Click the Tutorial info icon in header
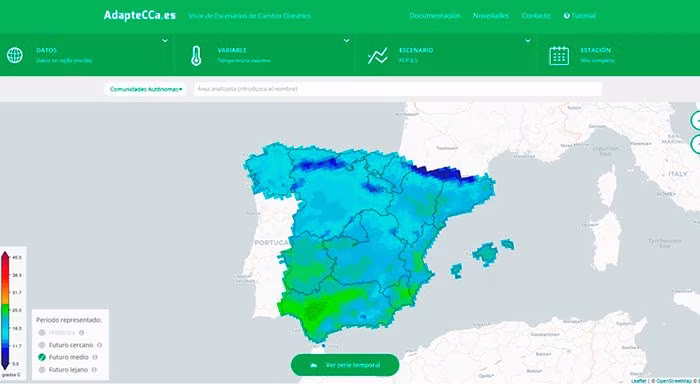This screenshot has height=384, width=700. click(x=567, y=16)
